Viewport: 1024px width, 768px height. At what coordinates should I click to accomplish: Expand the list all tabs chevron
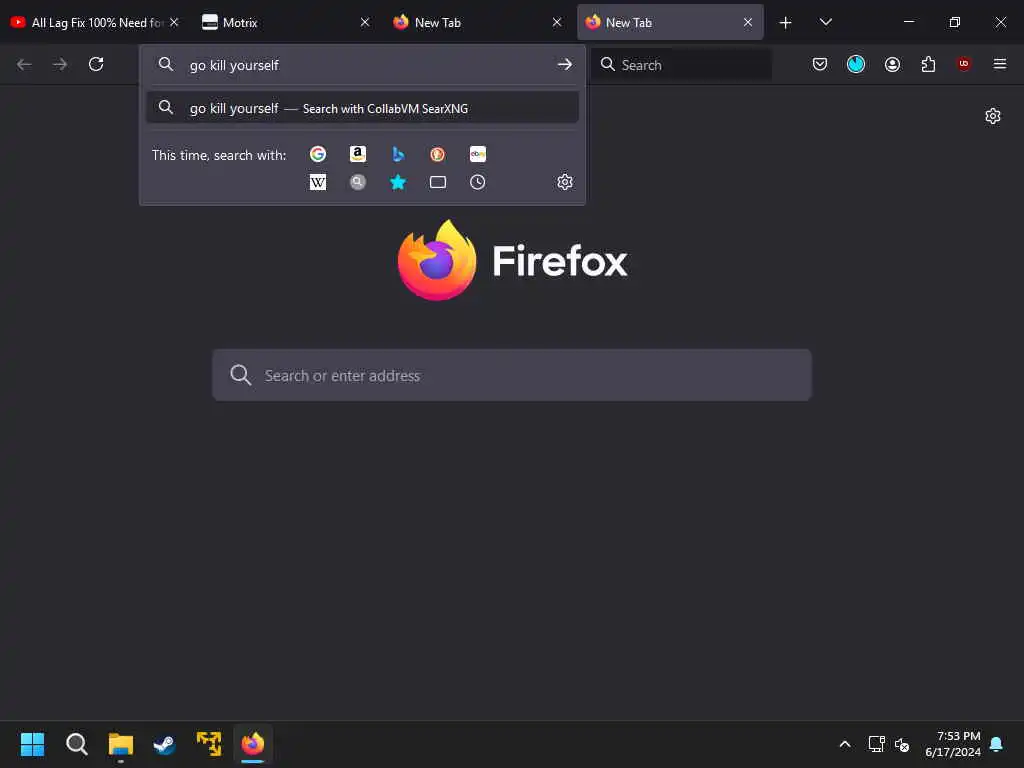click(825, 22)
